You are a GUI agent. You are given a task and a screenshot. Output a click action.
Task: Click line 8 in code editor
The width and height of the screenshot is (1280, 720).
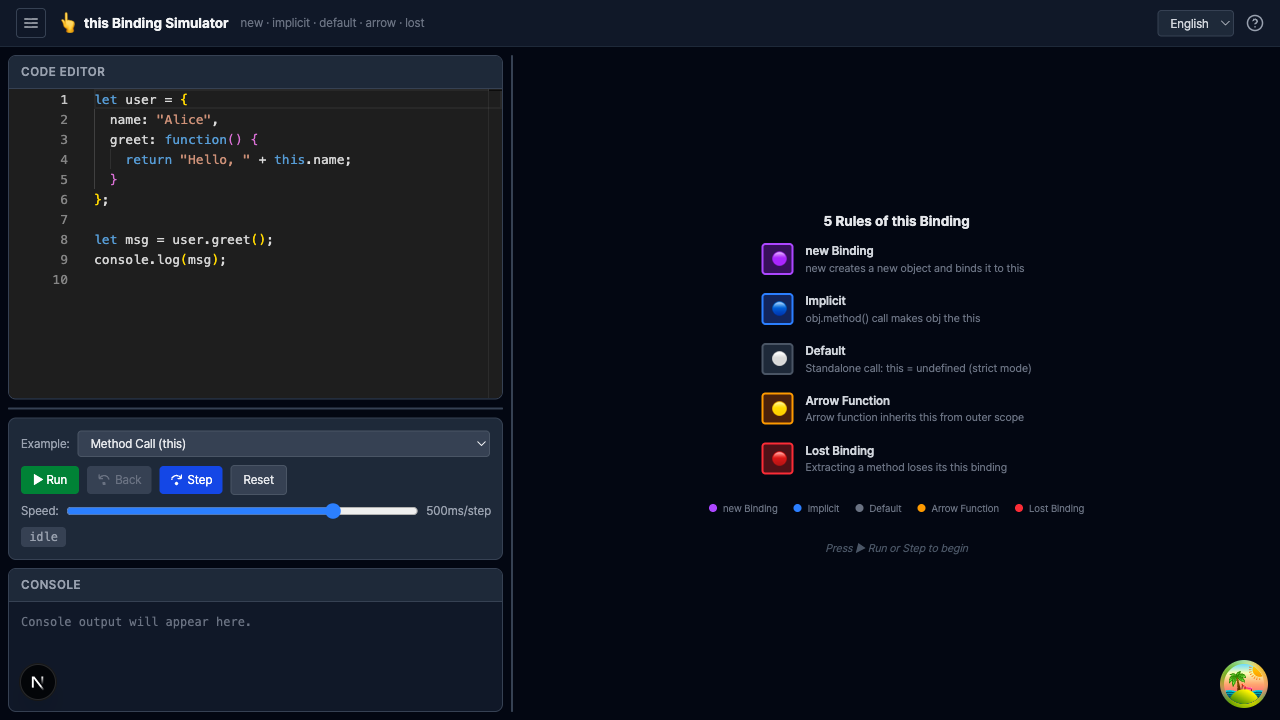coord(183,240)
